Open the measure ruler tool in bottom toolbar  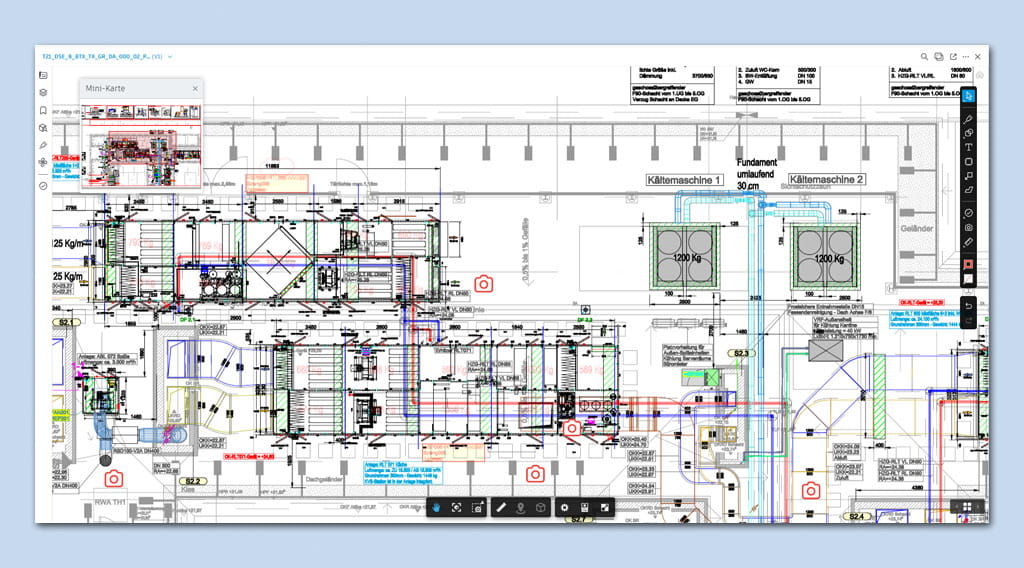pos(501,508)
